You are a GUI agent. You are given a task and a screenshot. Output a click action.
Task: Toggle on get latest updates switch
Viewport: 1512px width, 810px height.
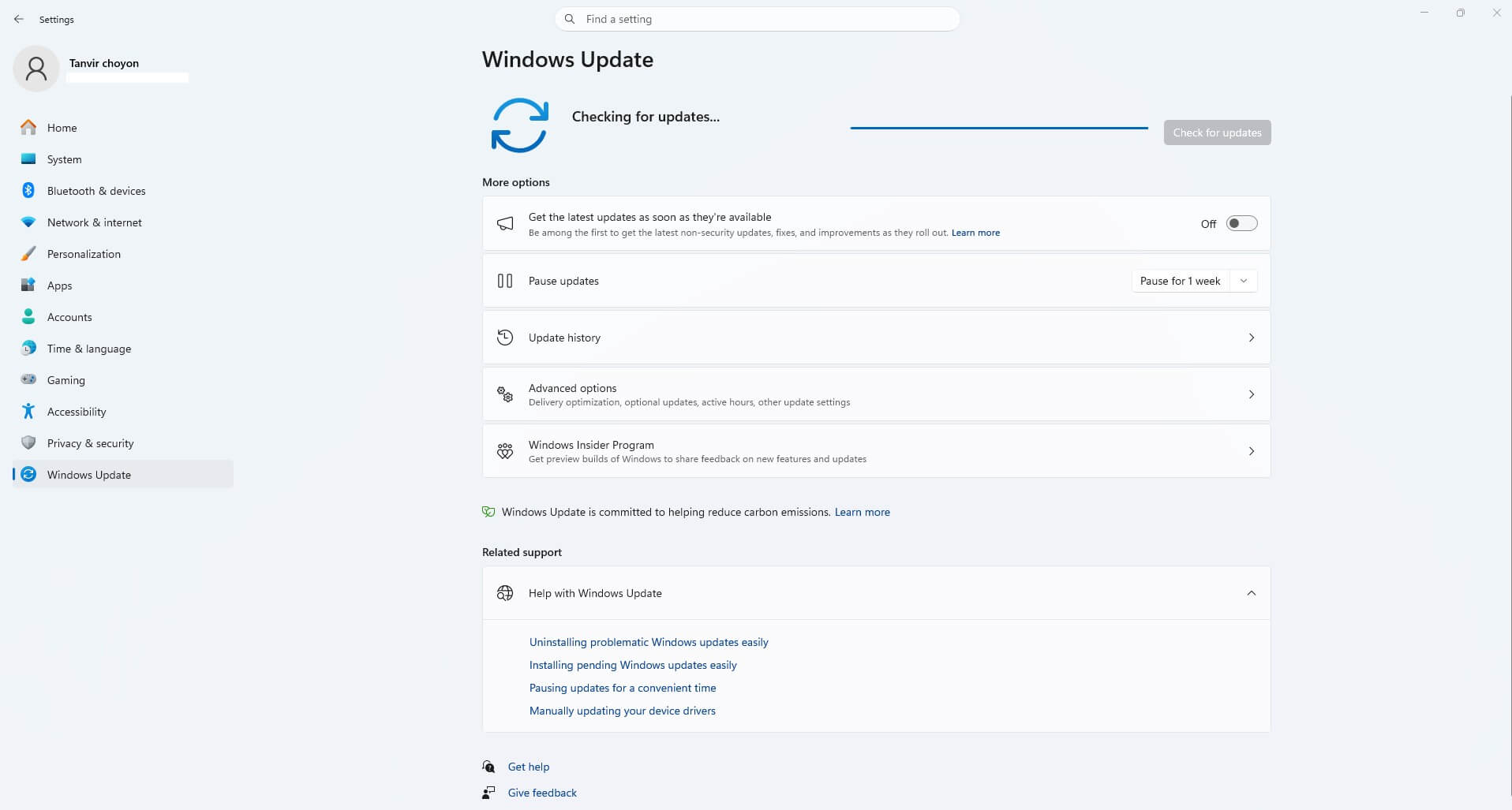click(1241, 223)
